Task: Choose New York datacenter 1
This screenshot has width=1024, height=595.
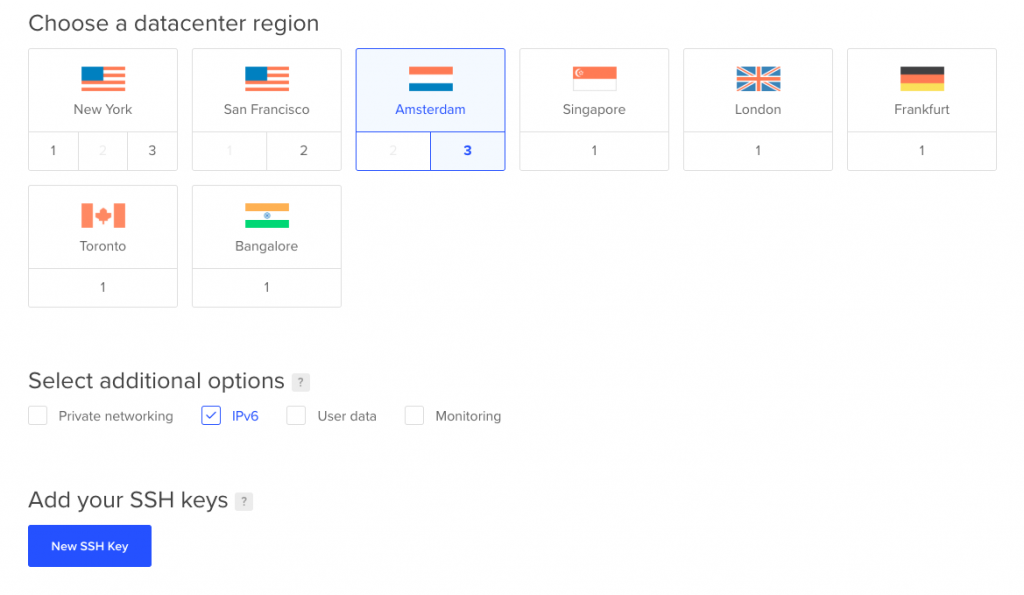Action: click(x=54, y=151)
